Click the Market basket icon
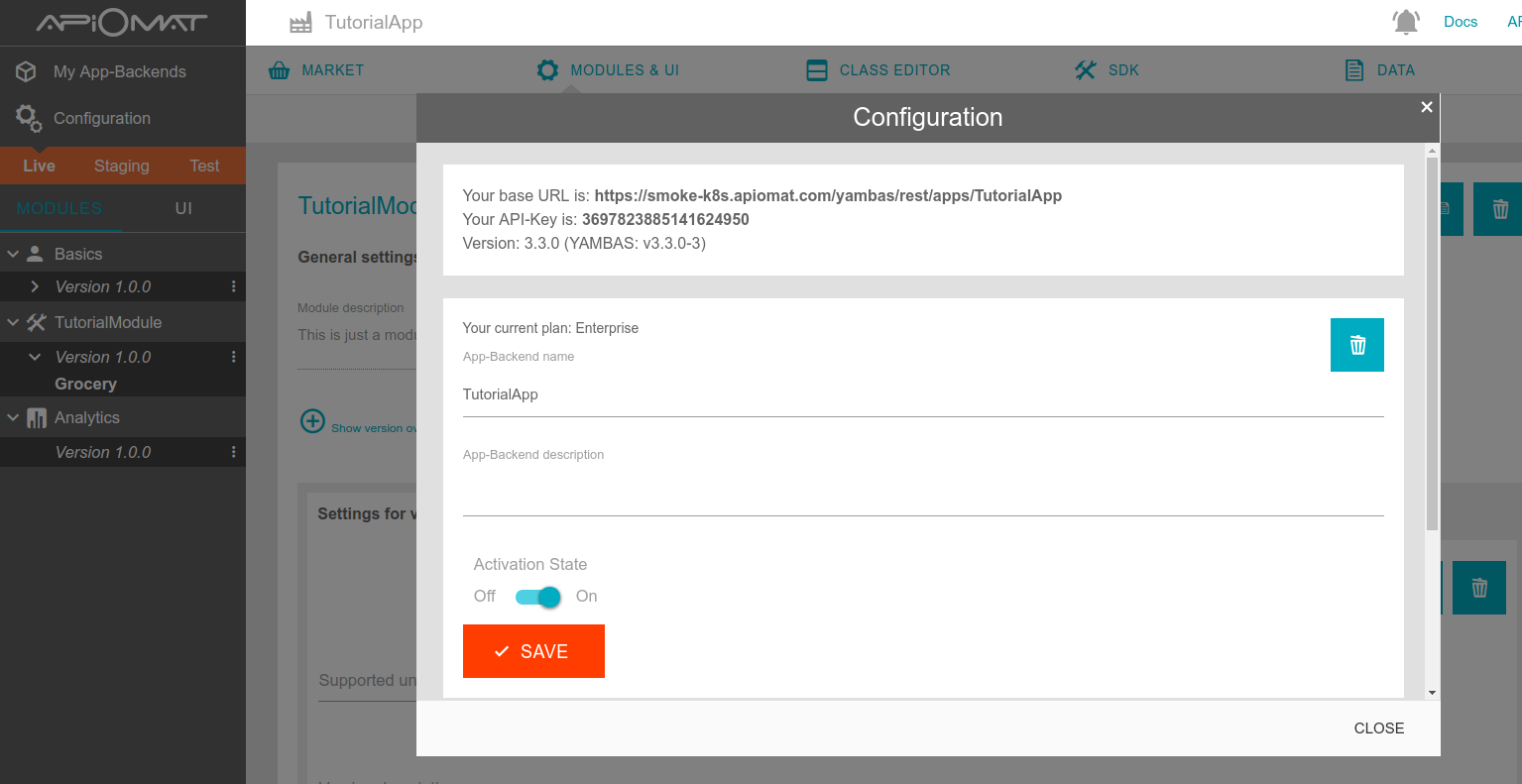 tap(280, 70)
